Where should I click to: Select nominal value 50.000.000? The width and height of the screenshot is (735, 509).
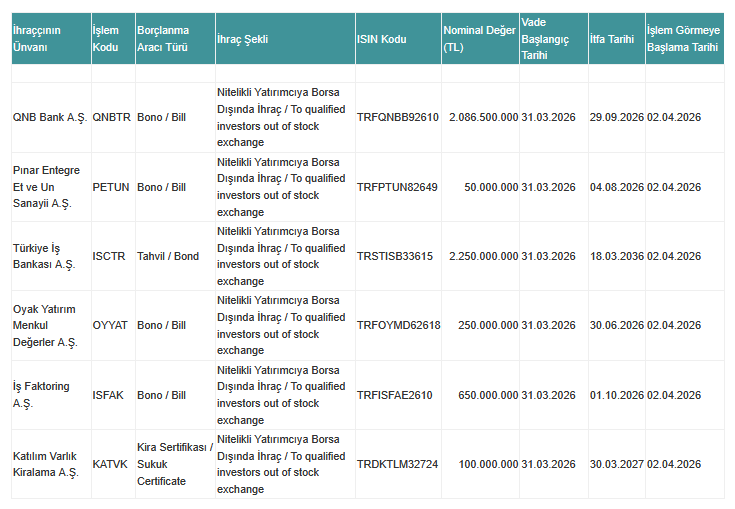pyautogui.click(x=491, y=187)
